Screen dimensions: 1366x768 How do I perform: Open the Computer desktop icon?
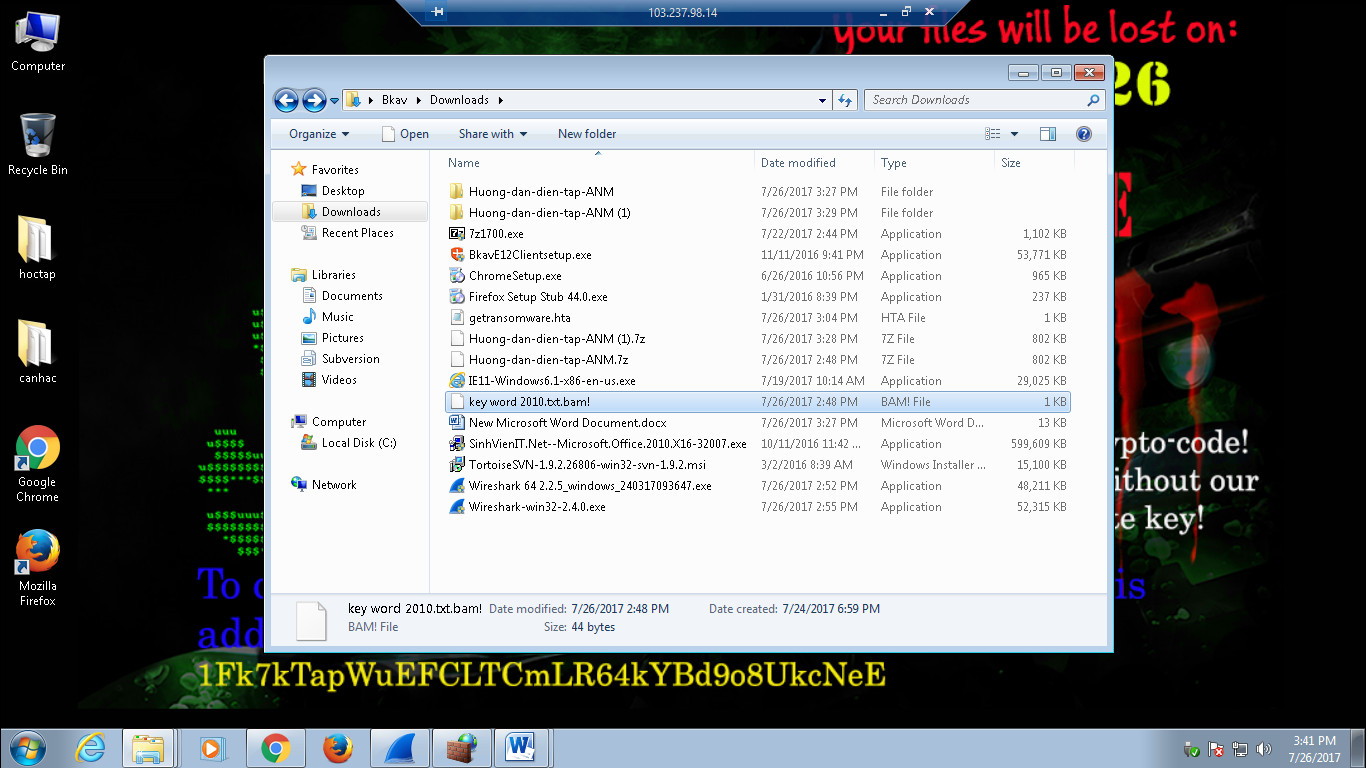coord(38,41)
